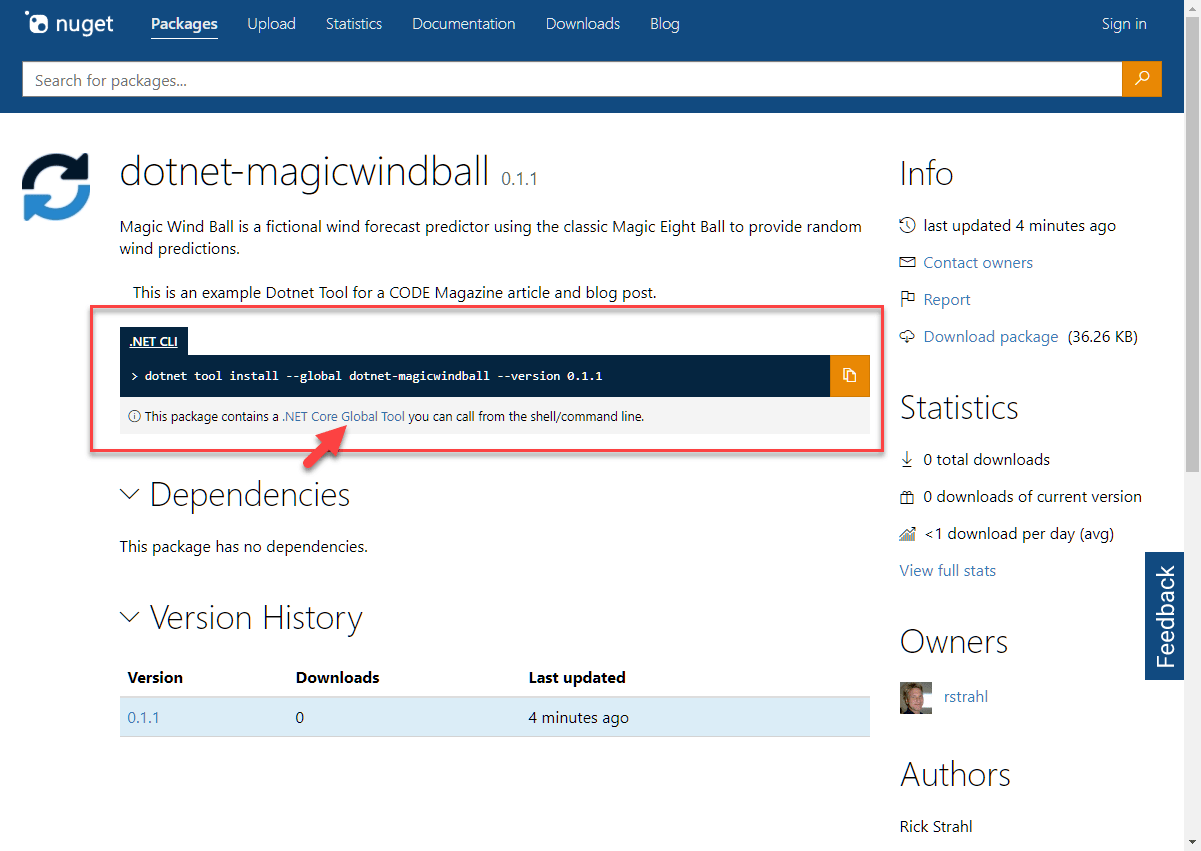
Task: Click the Download package link
Action: [991, 336]
